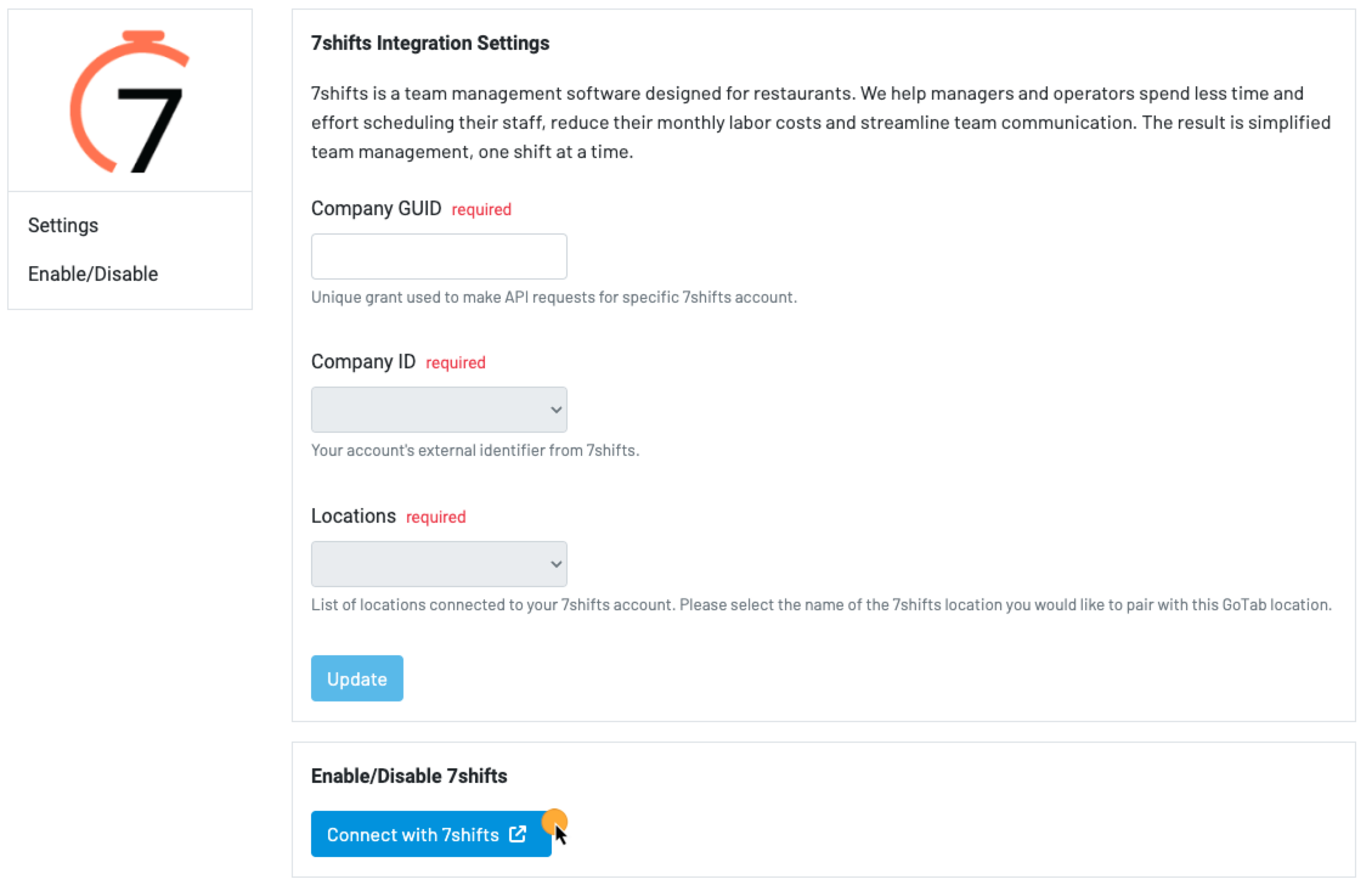Click the 7shifts Integration Settings heading
This screenshot has height=885, width=1372.
click(430, 43)
